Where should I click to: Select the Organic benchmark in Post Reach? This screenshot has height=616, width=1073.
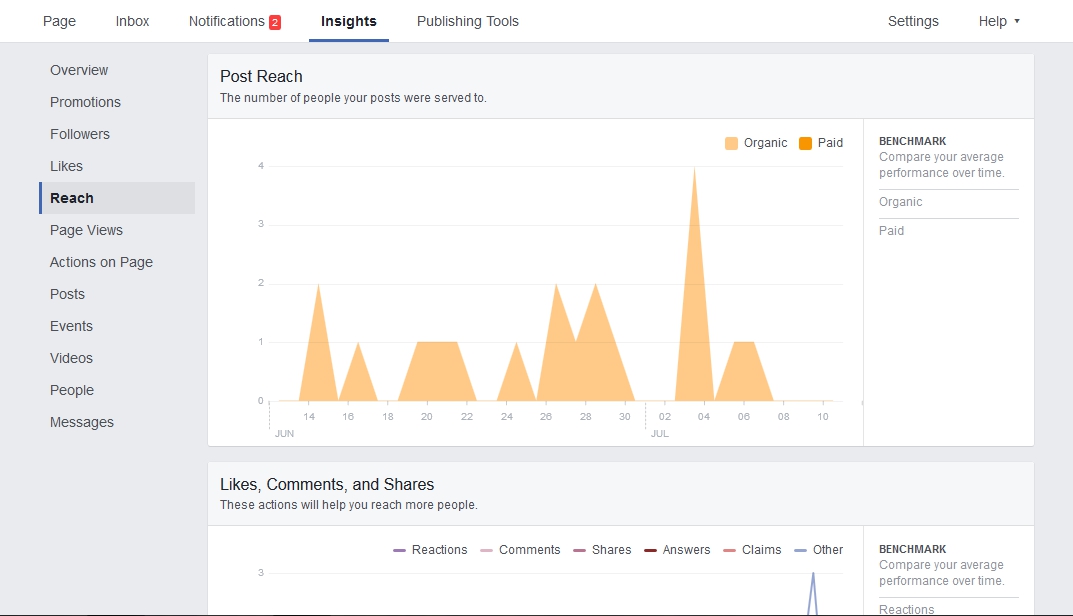point(901,202)
